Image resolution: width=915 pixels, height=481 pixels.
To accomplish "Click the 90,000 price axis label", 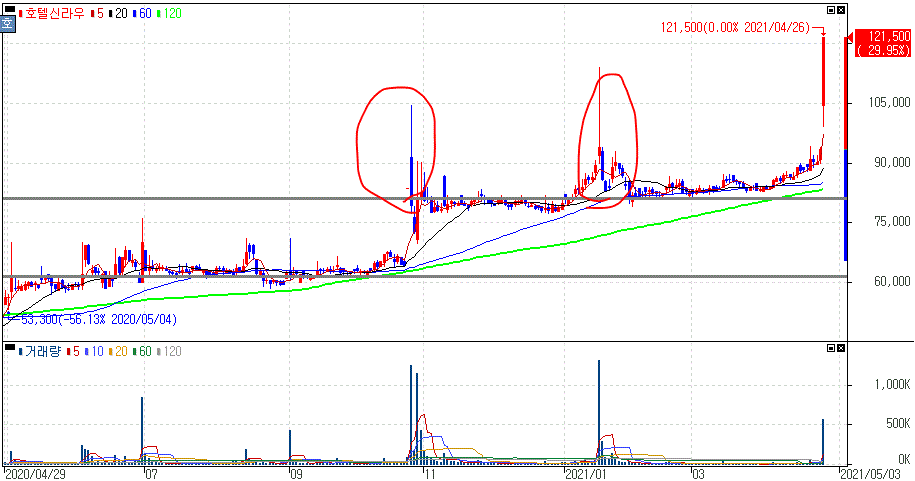I will [892, 162].
